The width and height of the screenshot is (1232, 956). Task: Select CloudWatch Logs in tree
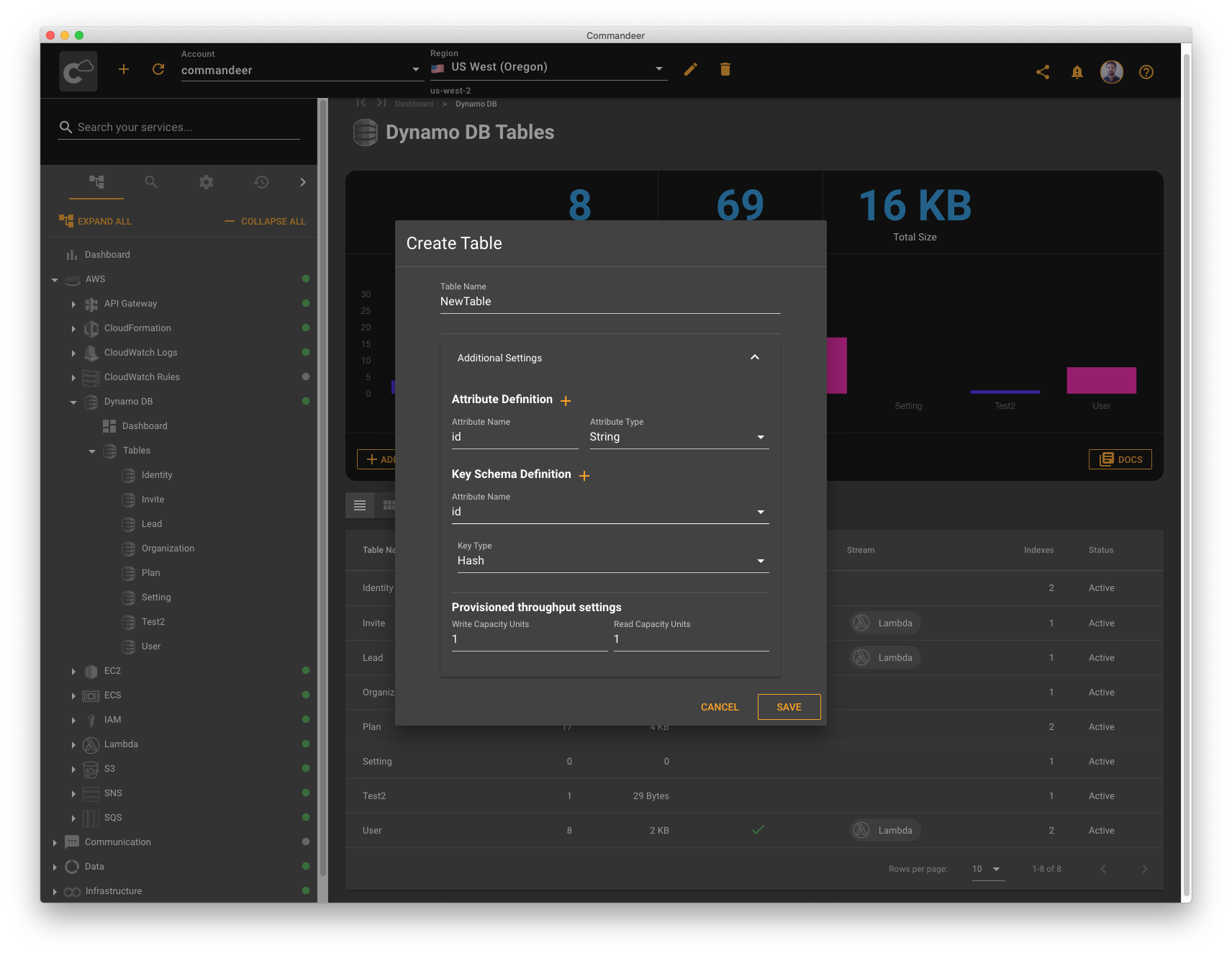click(x=140, y=353)
